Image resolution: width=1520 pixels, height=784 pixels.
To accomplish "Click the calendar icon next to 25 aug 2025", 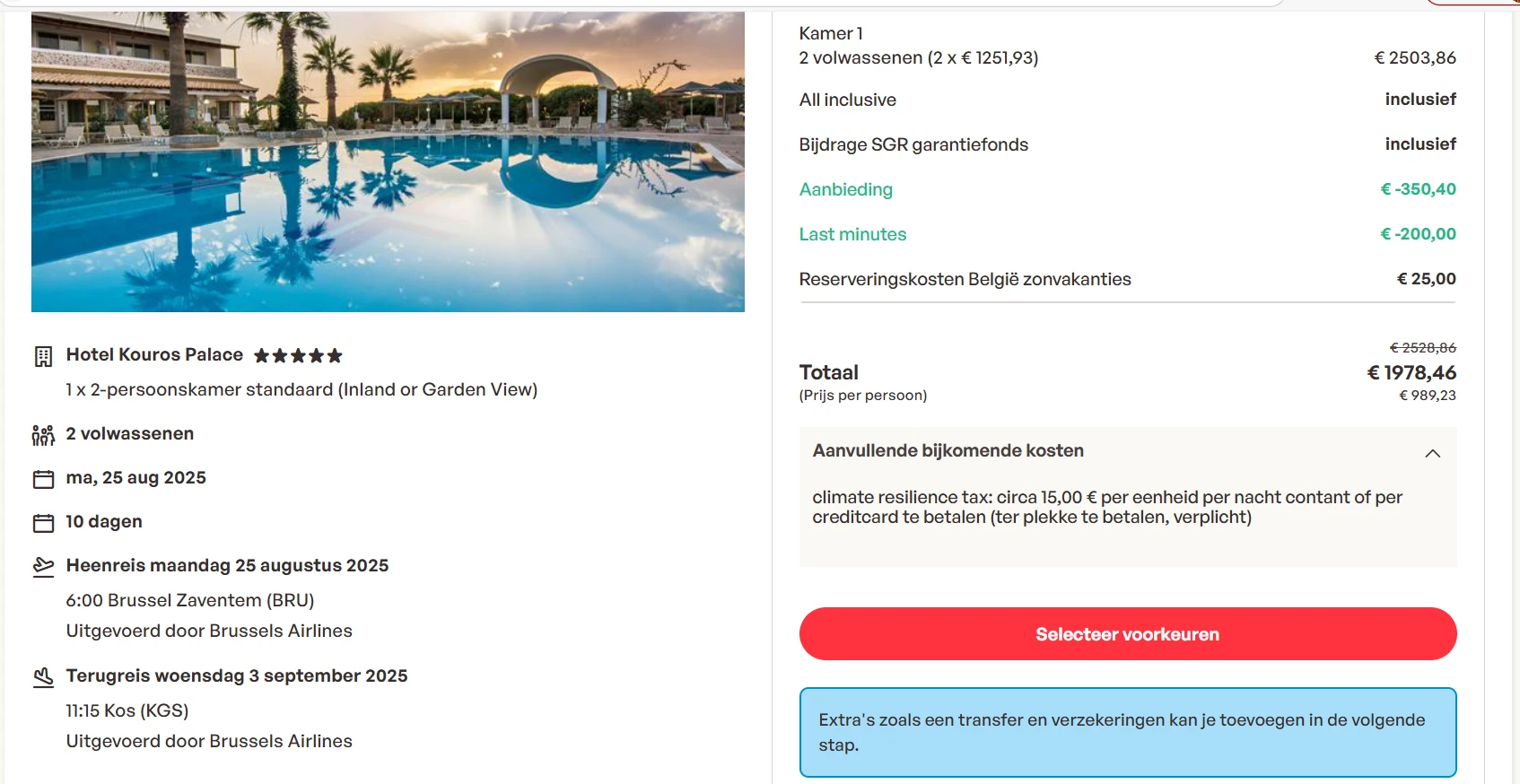I will point(42,478).
